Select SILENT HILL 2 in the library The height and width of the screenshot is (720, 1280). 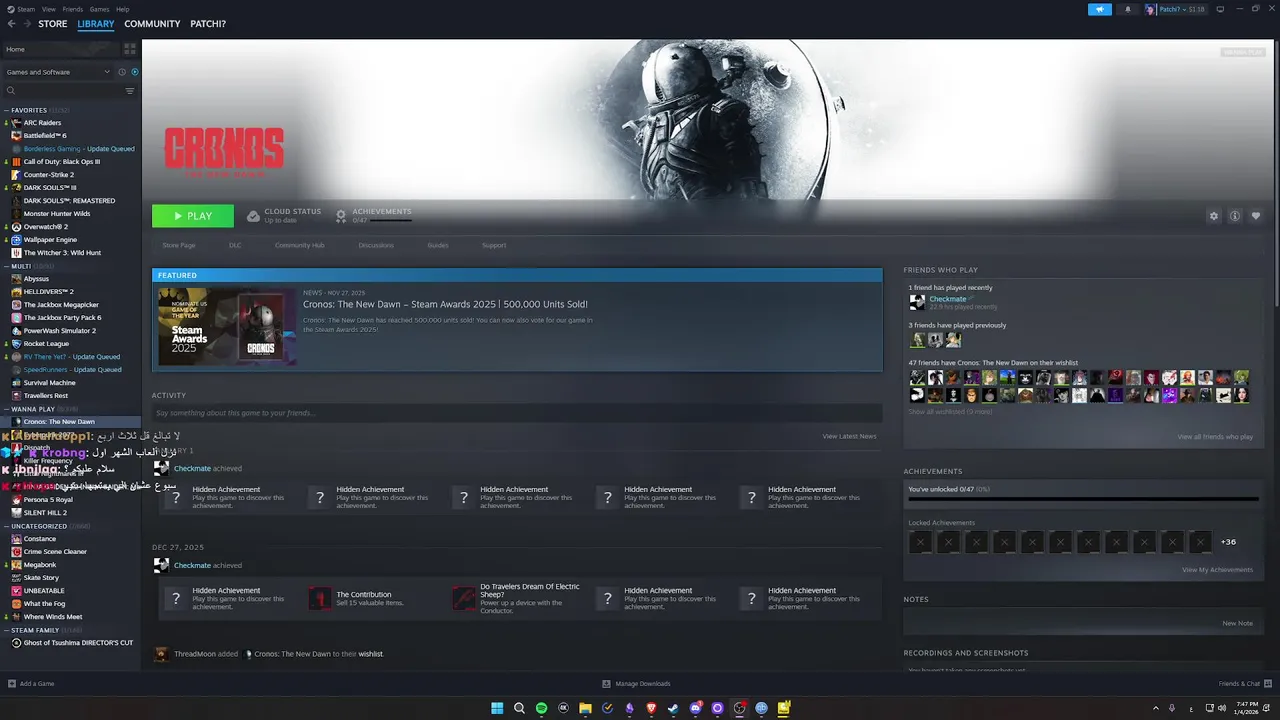45,513
